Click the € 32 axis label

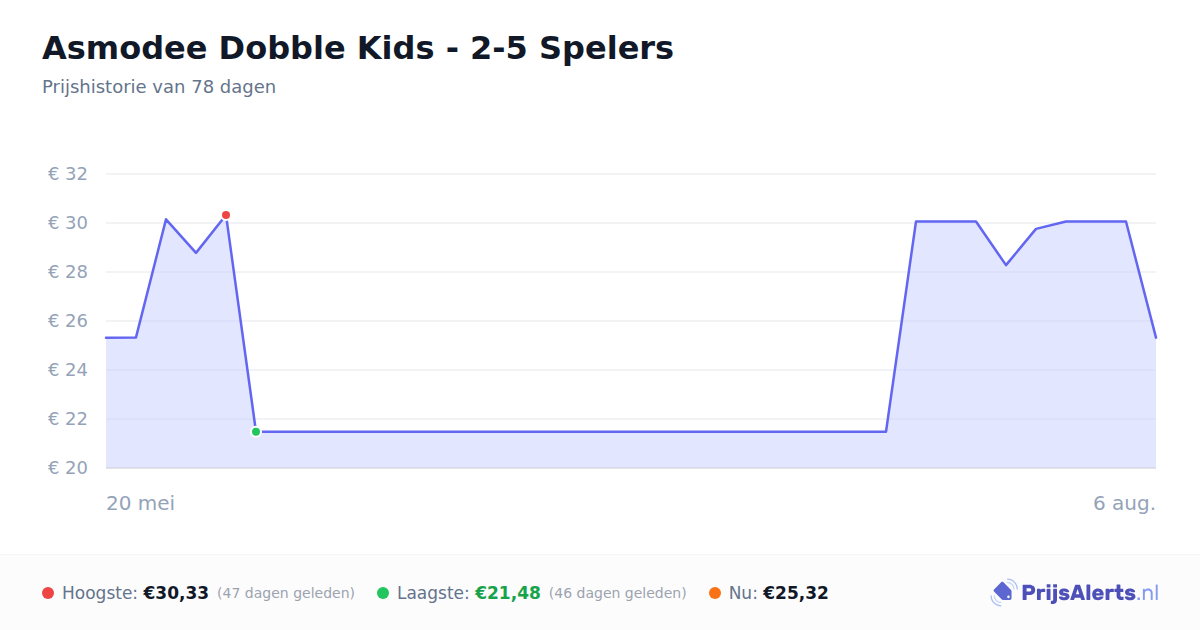68,174
